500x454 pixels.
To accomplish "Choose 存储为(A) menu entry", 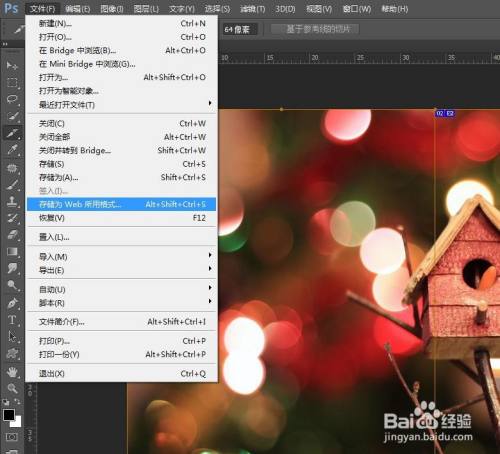I will tap(122, 177).
